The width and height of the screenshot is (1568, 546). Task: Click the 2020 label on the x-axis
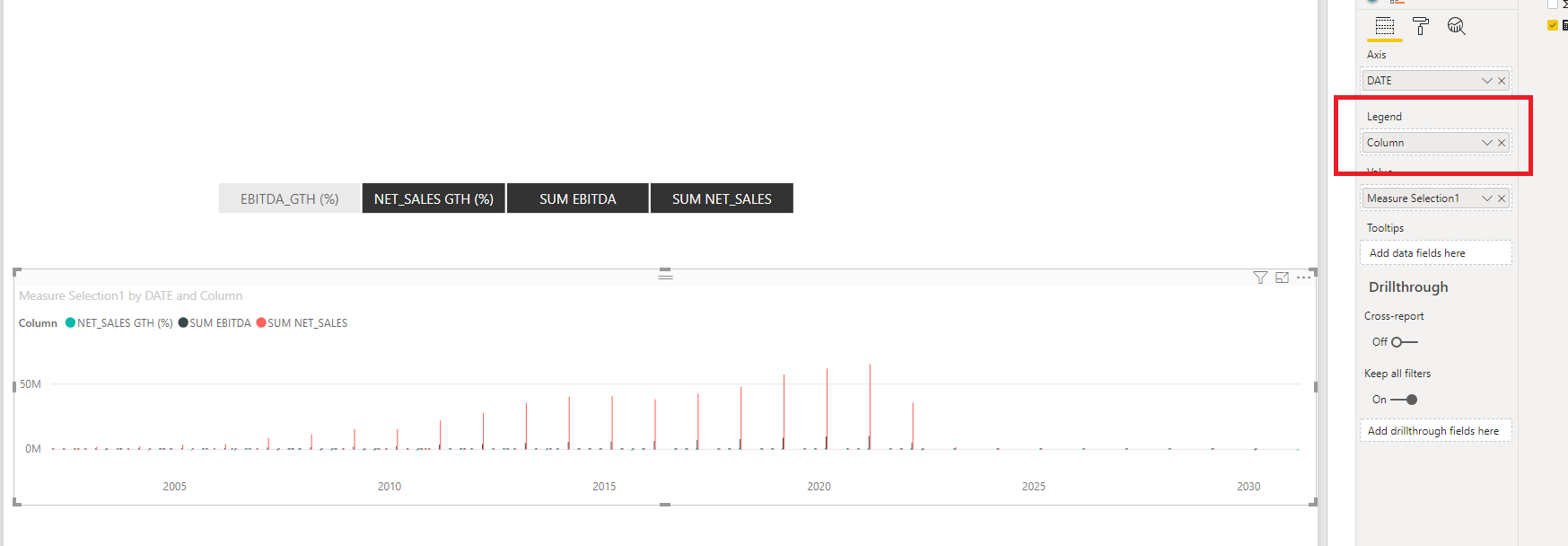click(819, 487)
